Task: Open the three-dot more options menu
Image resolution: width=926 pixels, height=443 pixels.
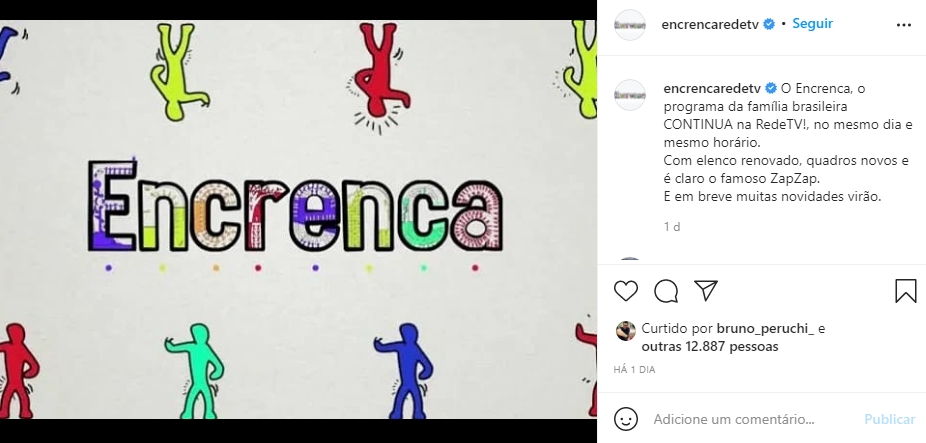Action: click(x=904, y=25)
